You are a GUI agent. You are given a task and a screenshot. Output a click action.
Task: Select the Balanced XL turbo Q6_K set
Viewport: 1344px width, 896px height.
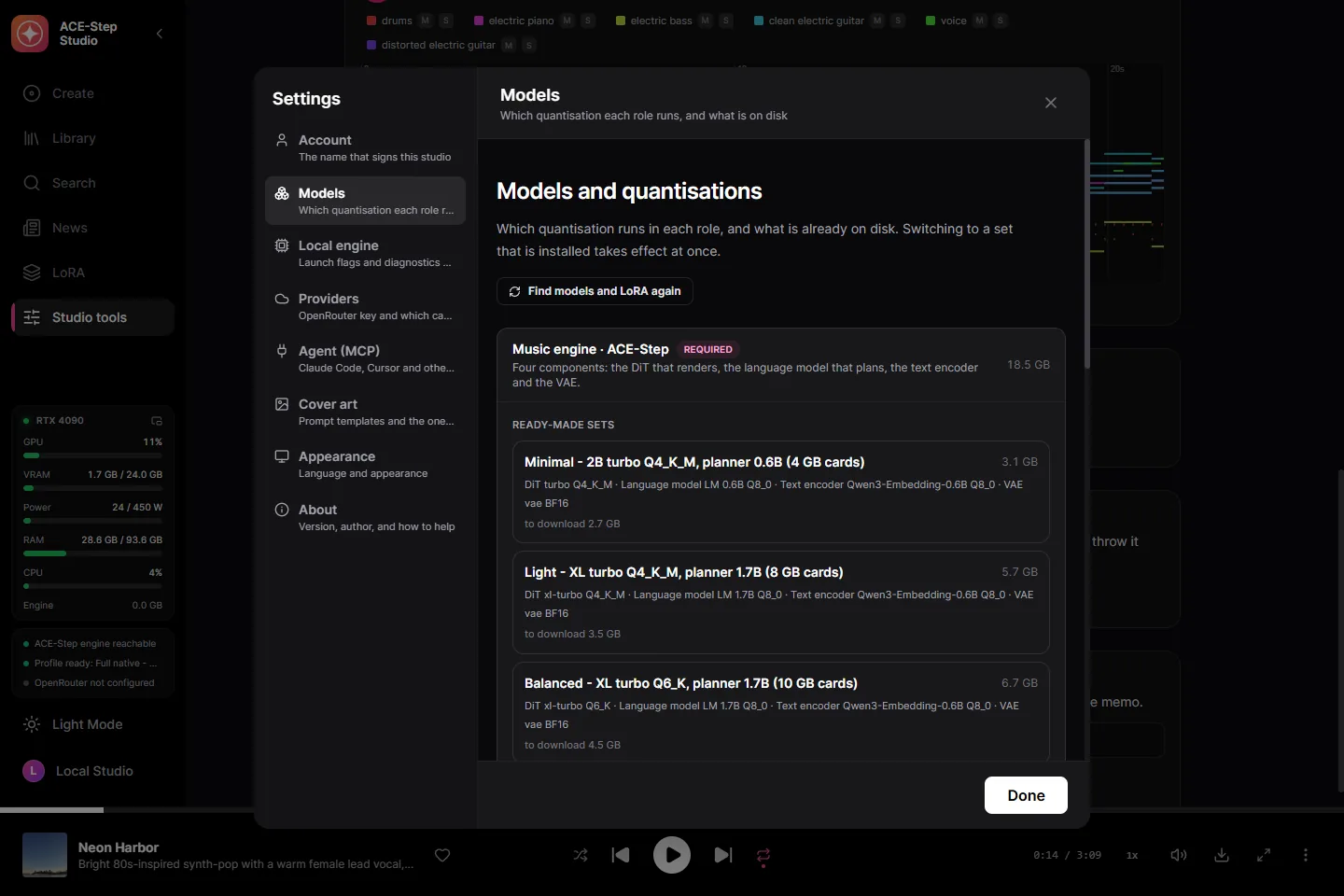point(781,712)
